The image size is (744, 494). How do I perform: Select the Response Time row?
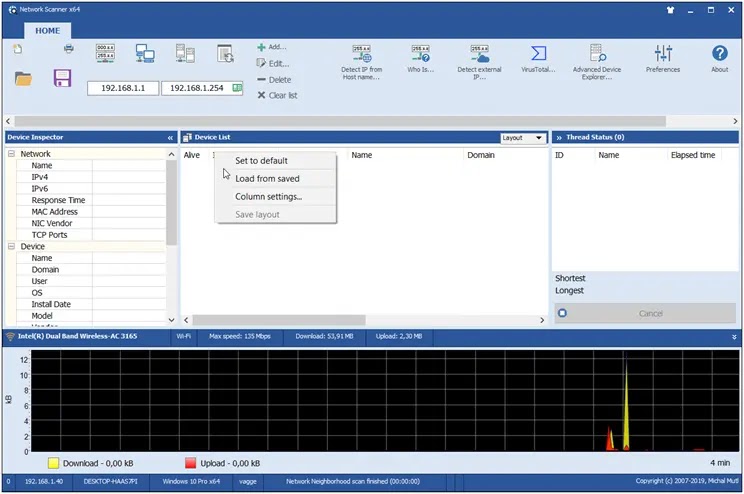pos(91,200)
